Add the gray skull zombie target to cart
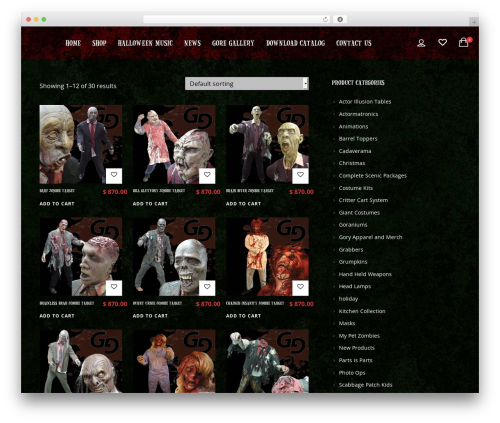 (150, 316)
